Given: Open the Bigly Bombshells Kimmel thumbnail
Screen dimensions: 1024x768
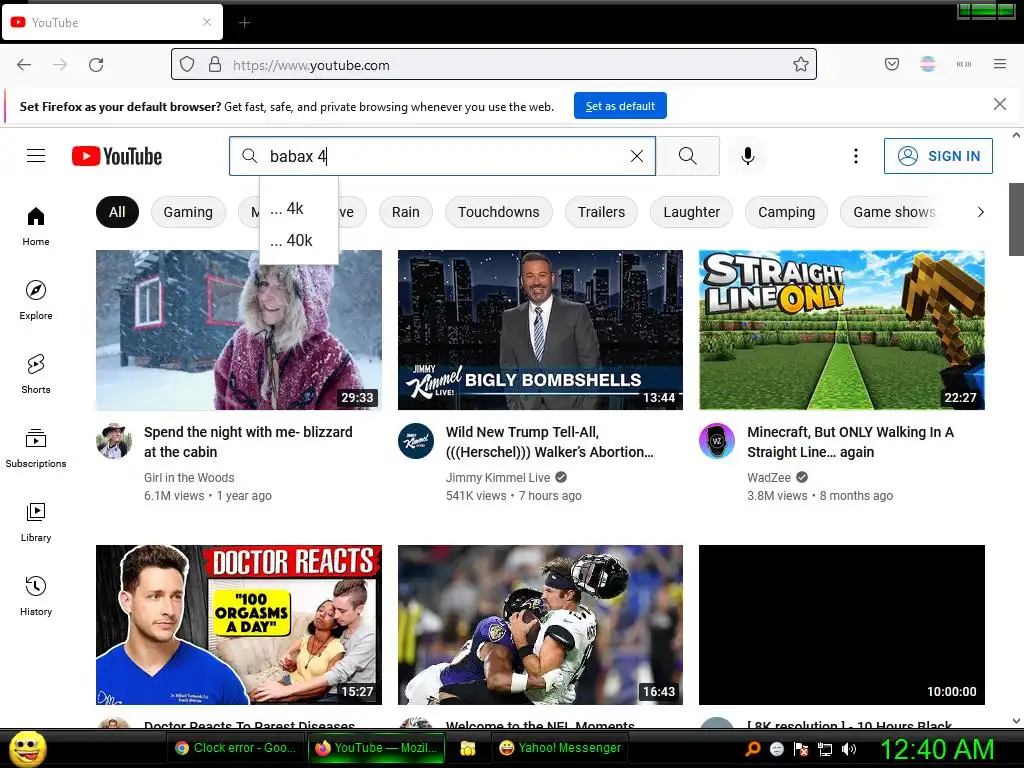Looking at the screenshot, I should [540, 330].
